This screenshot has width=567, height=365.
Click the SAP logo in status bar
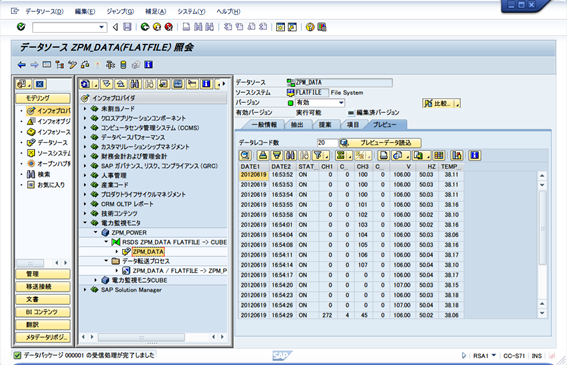pos(281,356)
